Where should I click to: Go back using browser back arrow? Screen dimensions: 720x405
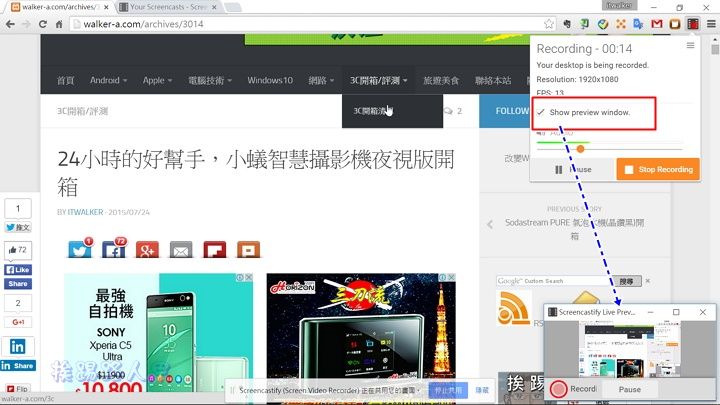click(x=10, y=24)
